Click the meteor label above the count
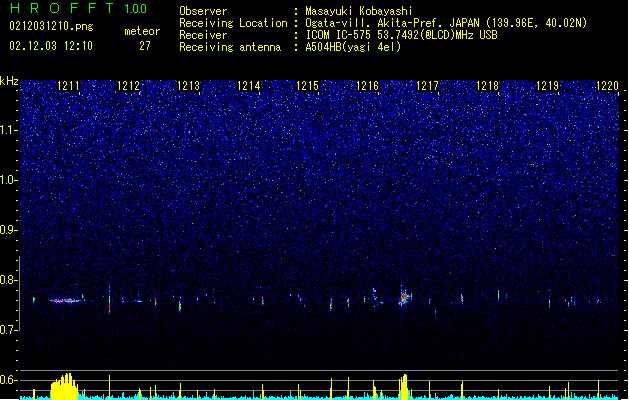The image size is (629, 400). (x=142, y=31)
